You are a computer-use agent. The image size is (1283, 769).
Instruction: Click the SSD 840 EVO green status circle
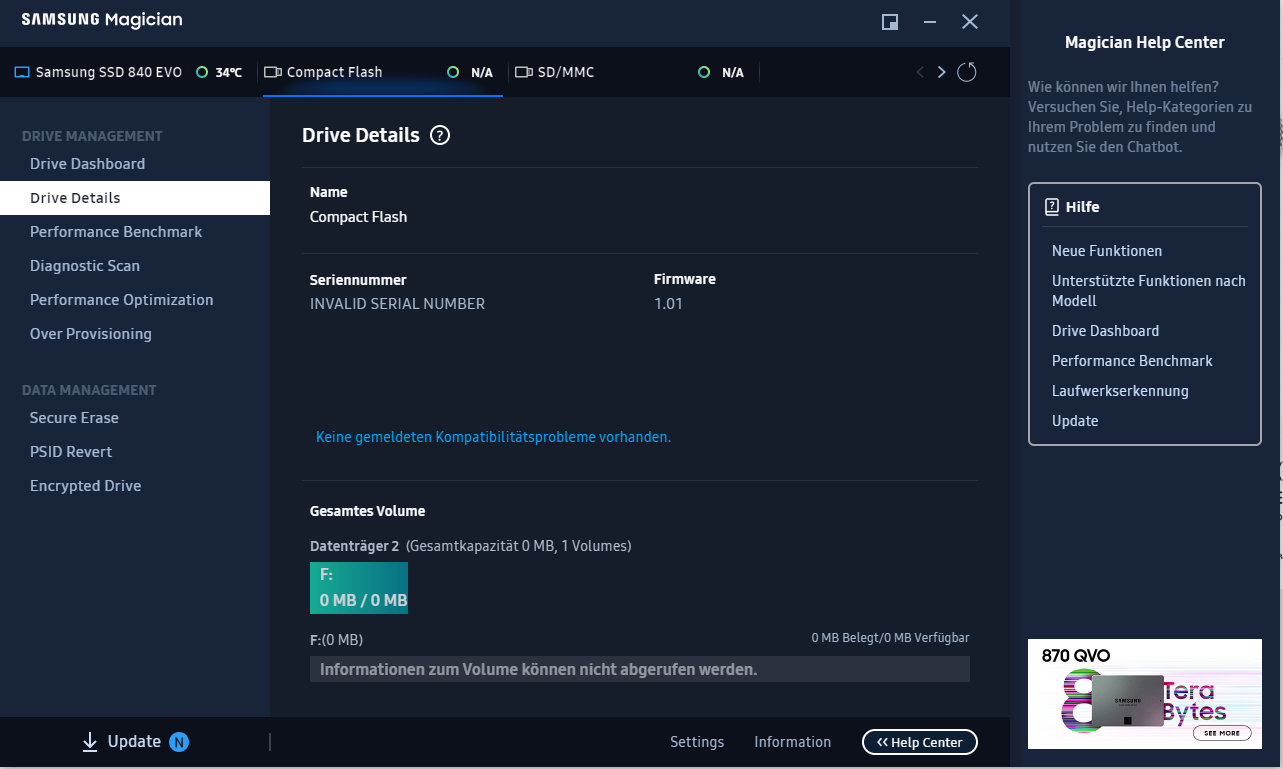coord(202,72)
